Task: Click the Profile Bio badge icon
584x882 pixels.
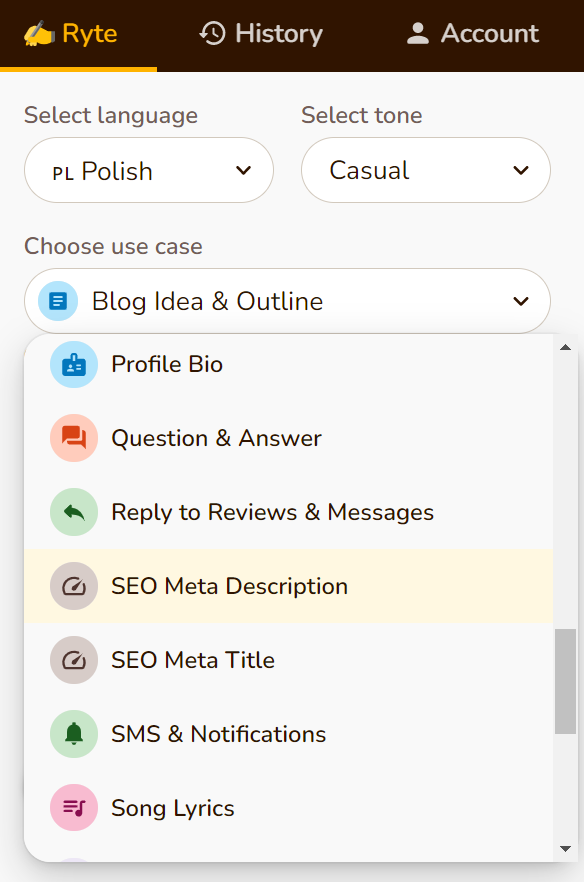Action: pos(74,364)
